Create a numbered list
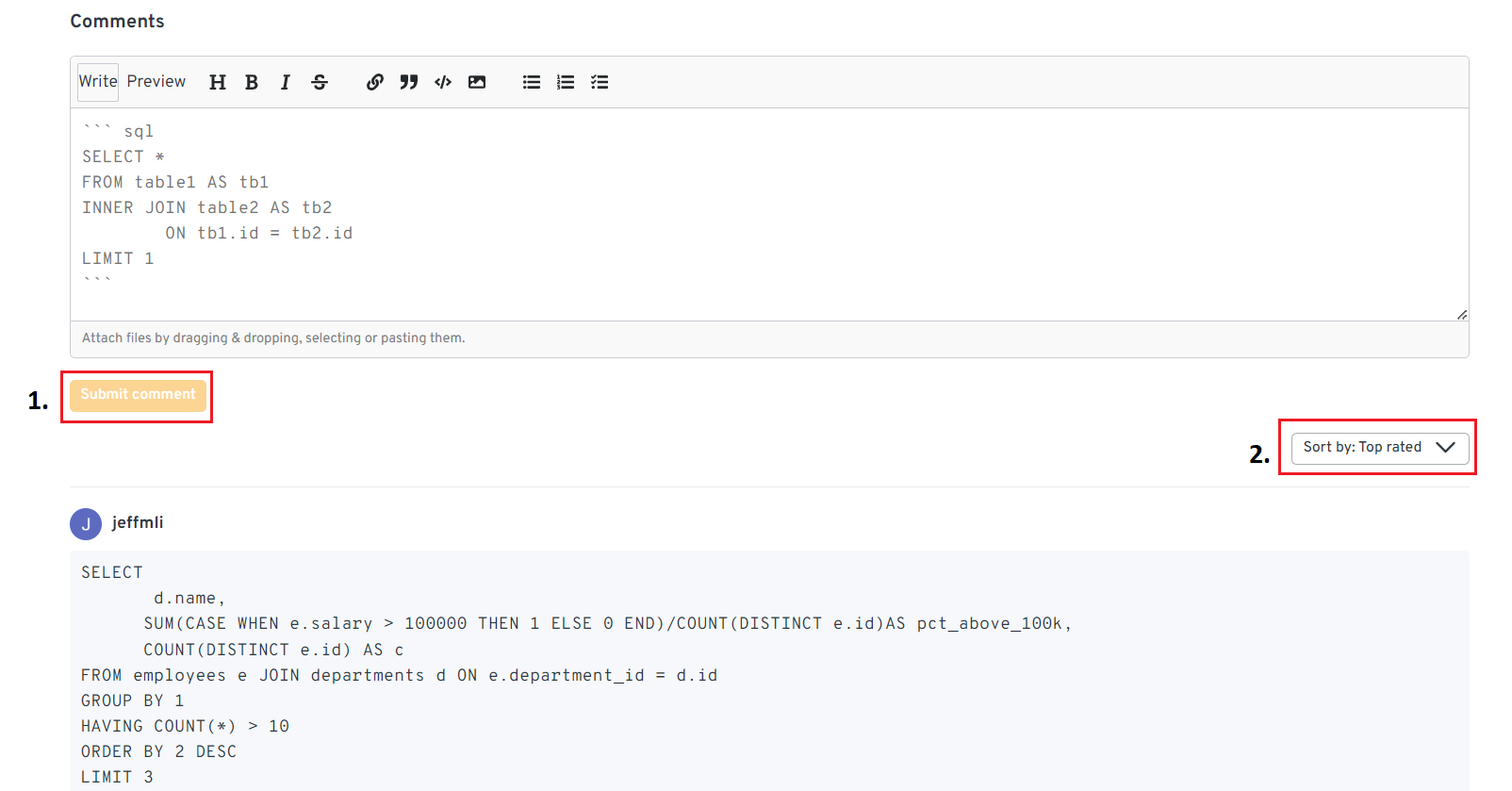 click(566, 83)
